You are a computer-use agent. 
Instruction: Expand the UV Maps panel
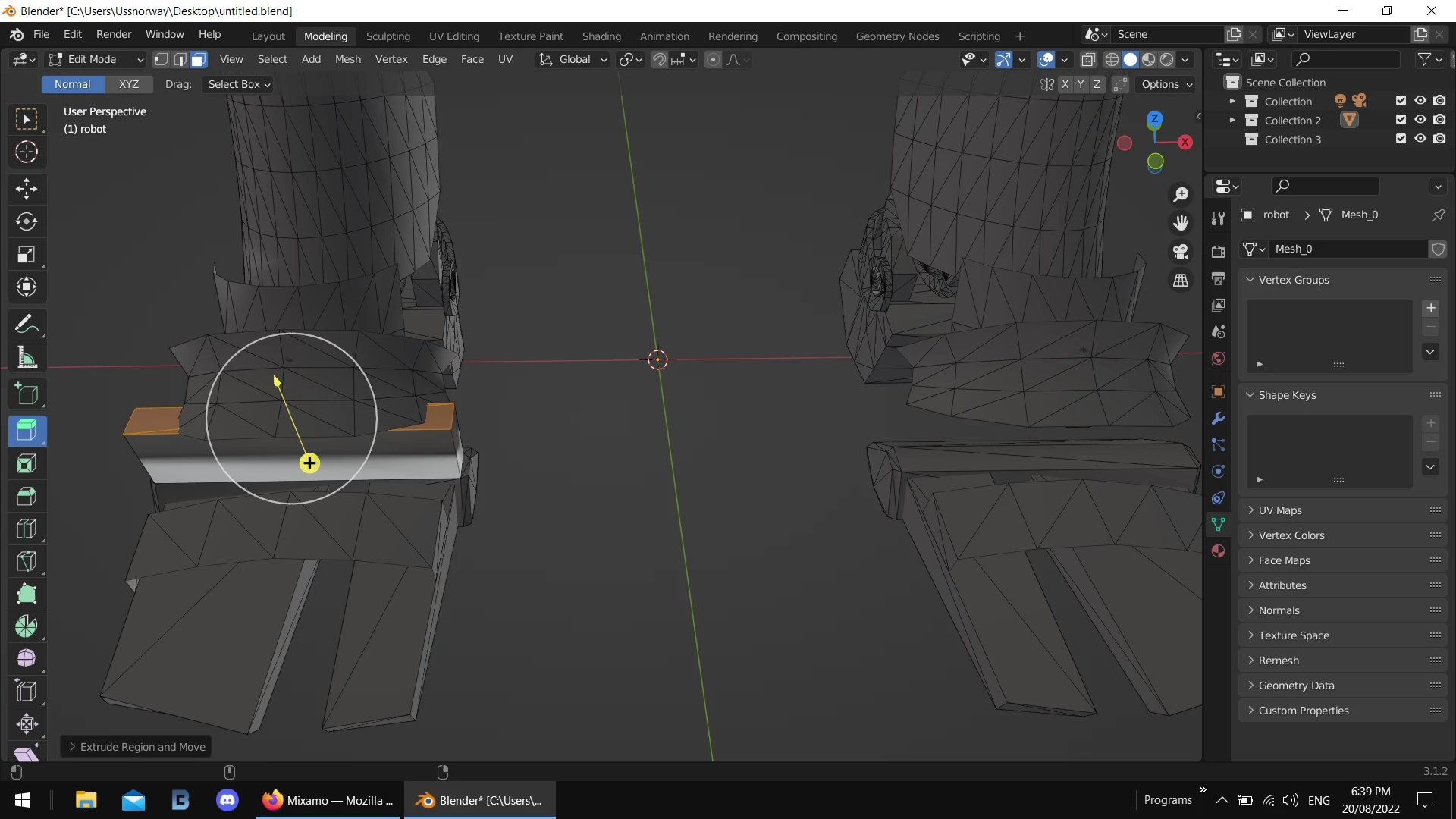pos(1280,510)
